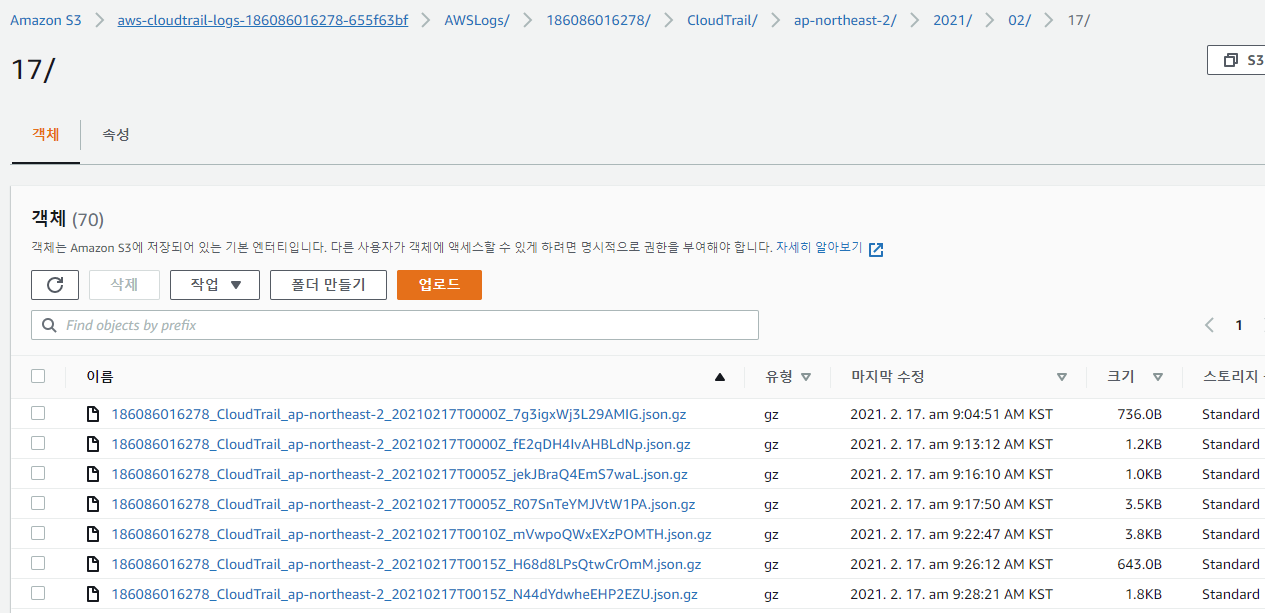This screenshot has width=1265, height=613.
Task: Toggle the select-all objects checkbox
Action: (x=38, y=376)
